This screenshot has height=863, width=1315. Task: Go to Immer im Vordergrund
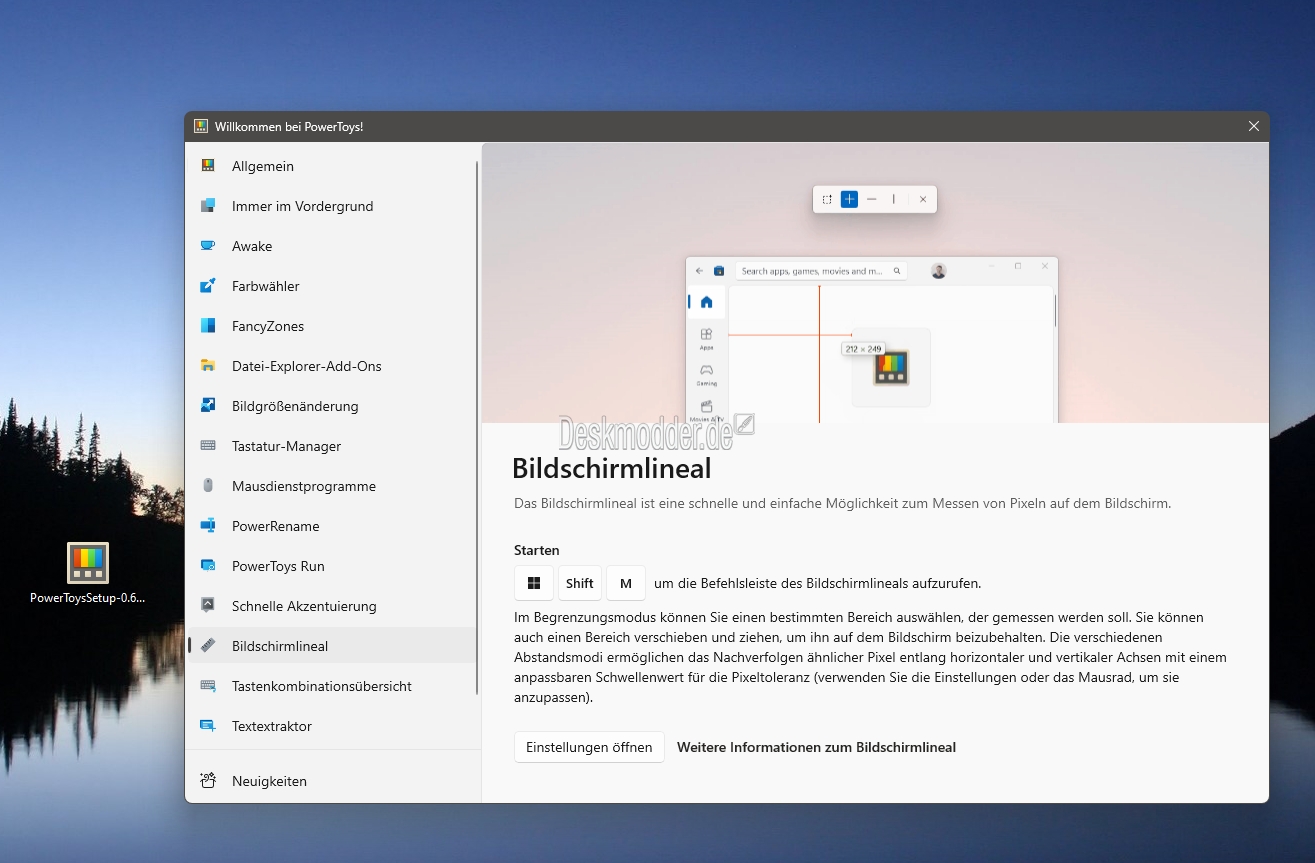(x=331, y=206)
